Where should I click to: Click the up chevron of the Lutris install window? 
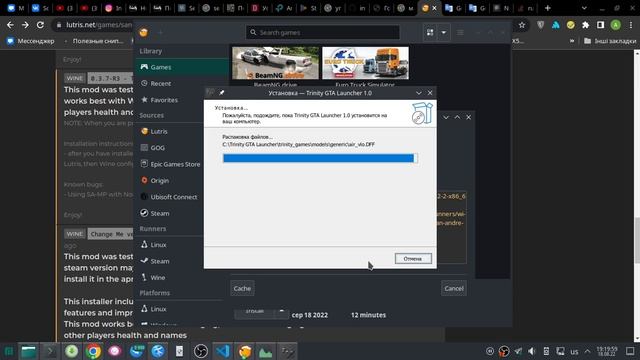pyautogui.click(x=457, y=117)
